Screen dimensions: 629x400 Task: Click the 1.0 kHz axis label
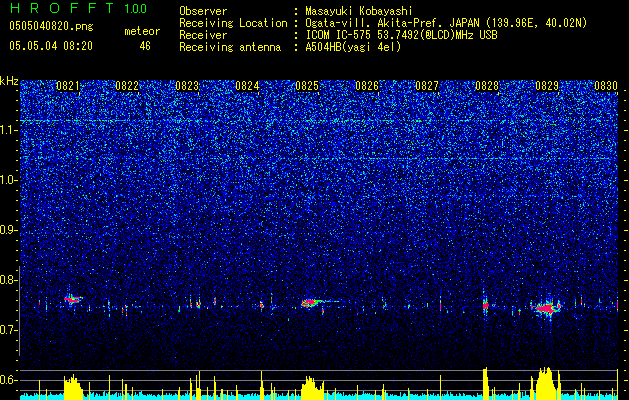8,180
